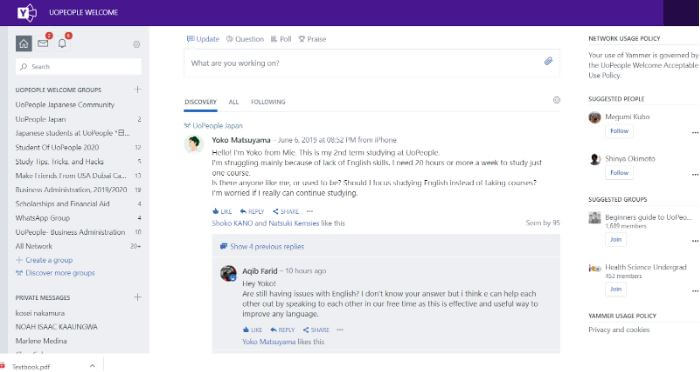Add a new group with plus icon
This screenshot has width=700, height=372.
tap(138, 89)
